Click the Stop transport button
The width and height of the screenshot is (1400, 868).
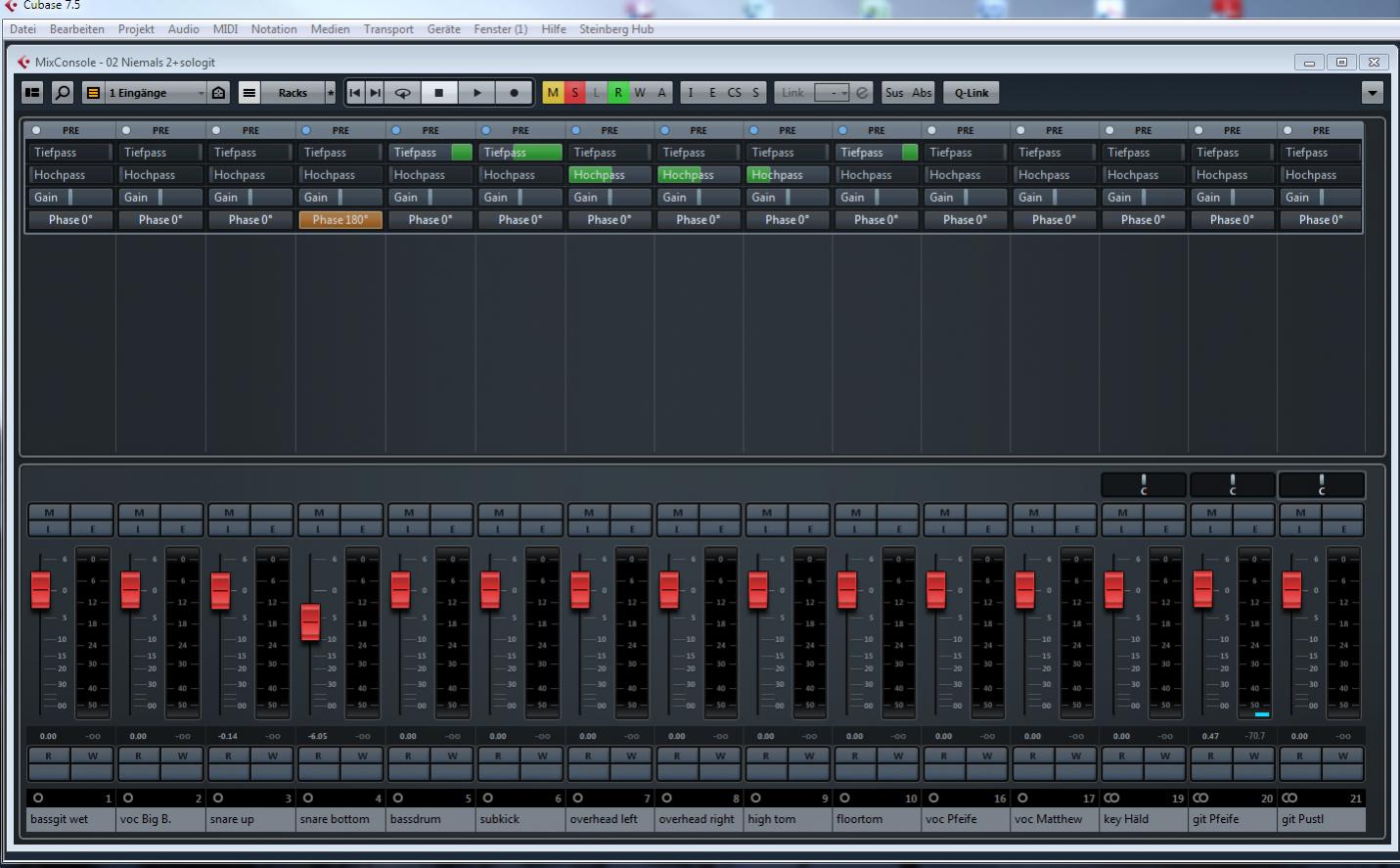coord(439,93)
